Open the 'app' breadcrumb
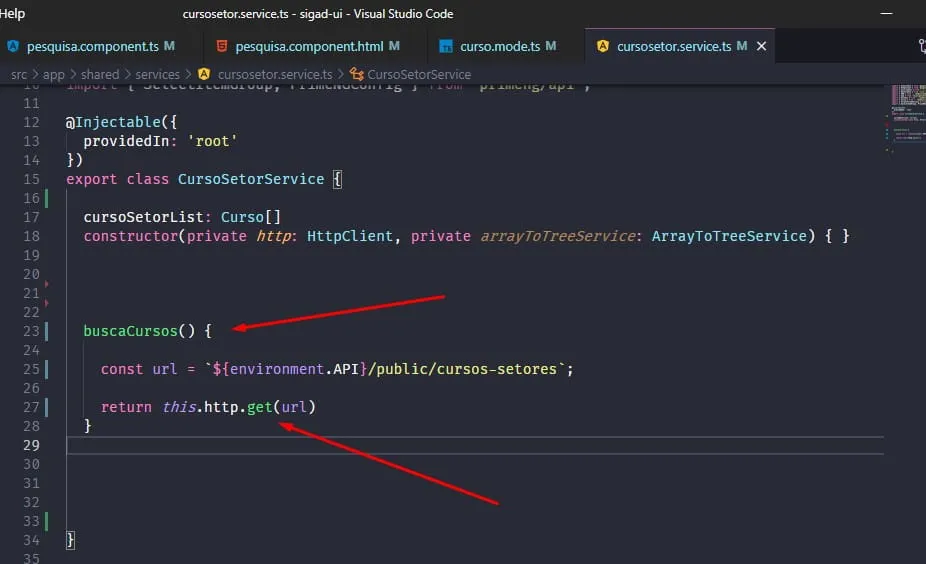926x564 pixels. point(54,74)
